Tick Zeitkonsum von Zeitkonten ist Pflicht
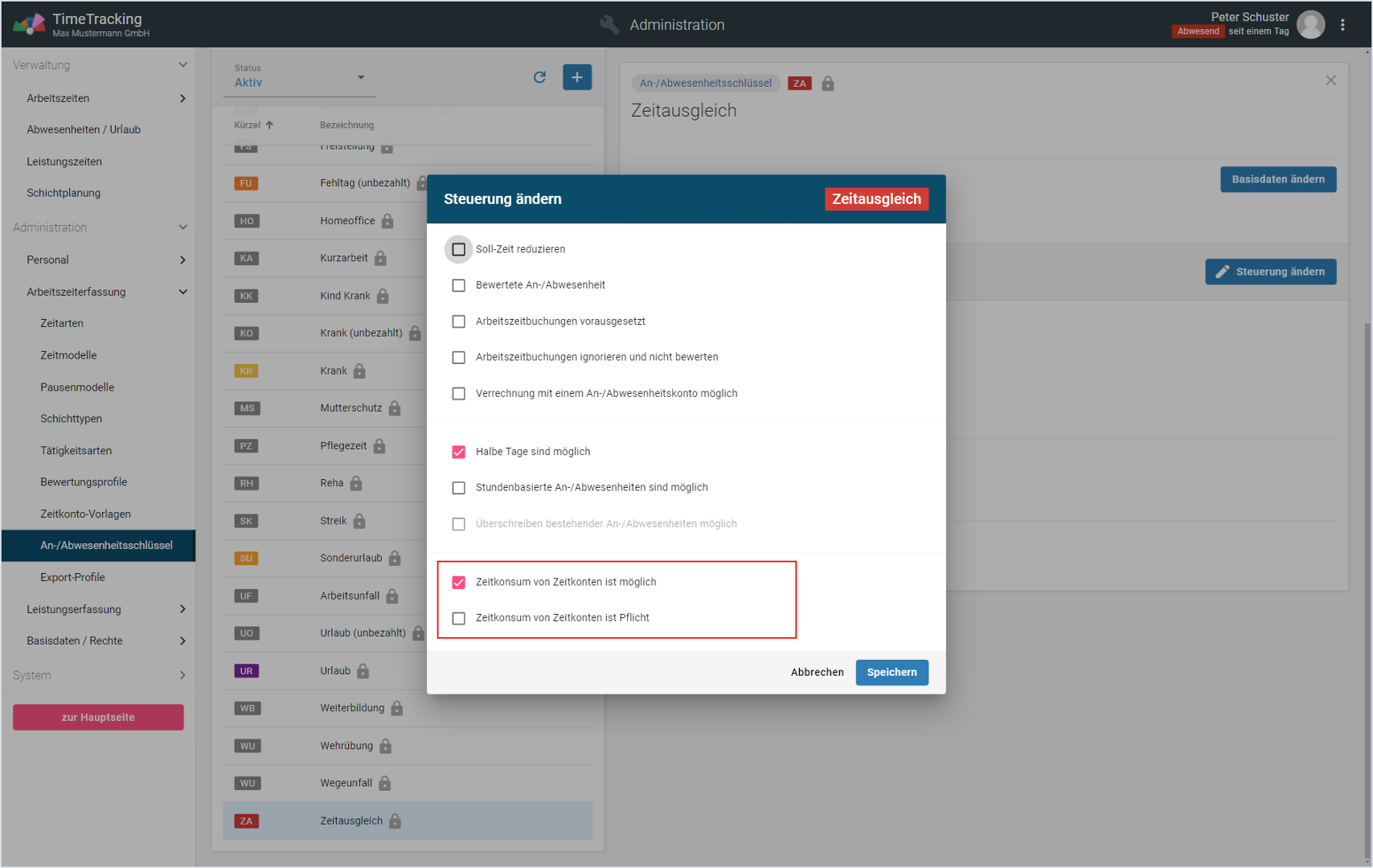1373x868 pixels. [458, 618]
